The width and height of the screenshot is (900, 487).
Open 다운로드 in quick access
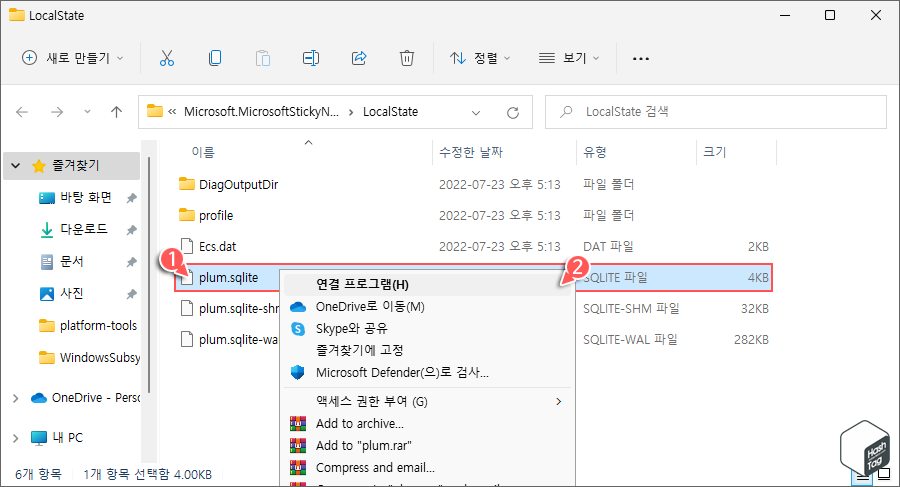tap(84, 229)
